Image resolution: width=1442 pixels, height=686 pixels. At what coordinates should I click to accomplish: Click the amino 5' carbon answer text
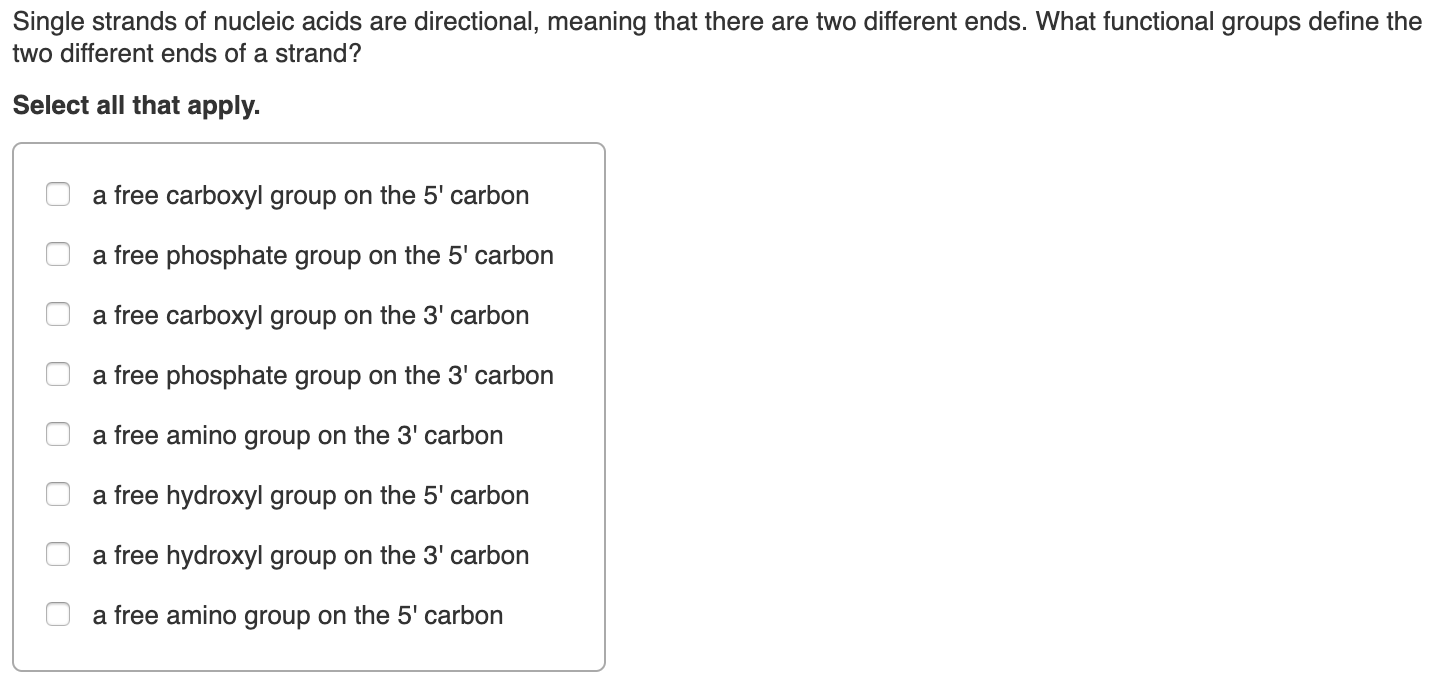click(x=297, y=615)
